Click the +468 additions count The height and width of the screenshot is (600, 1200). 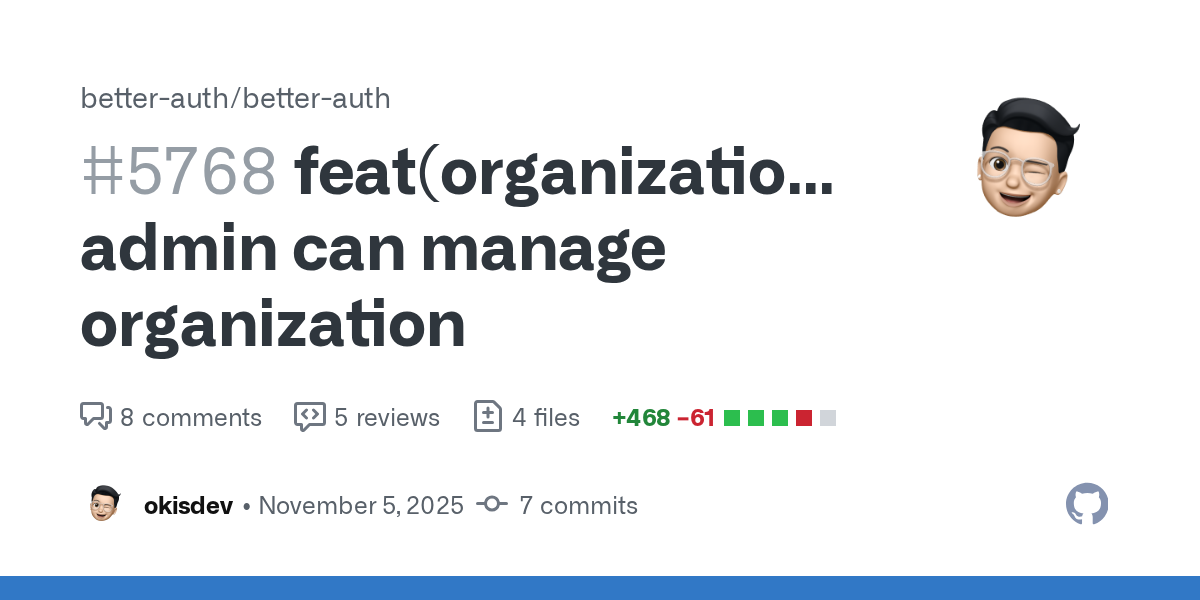coord(641,417)
